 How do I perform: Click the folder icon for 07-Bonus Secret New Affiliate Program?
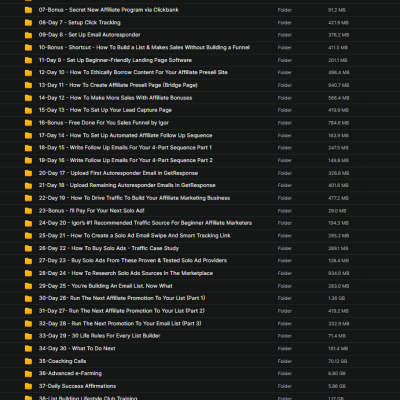click(29, 10)
